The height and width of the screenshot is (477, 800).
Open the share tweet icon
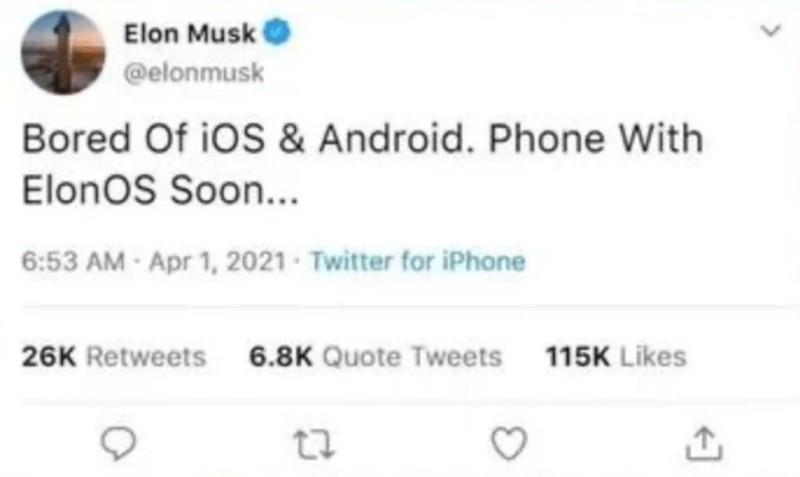704,443
